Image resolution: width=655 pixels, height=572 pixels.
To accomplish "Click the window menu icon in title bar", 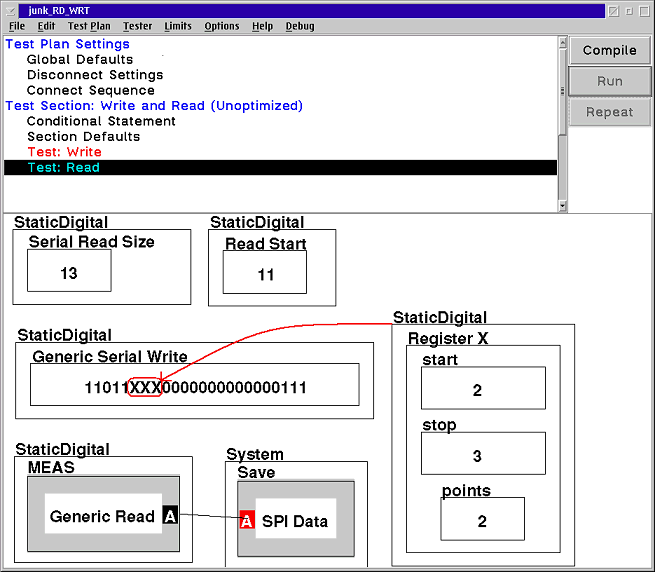I will coord(11,10).
